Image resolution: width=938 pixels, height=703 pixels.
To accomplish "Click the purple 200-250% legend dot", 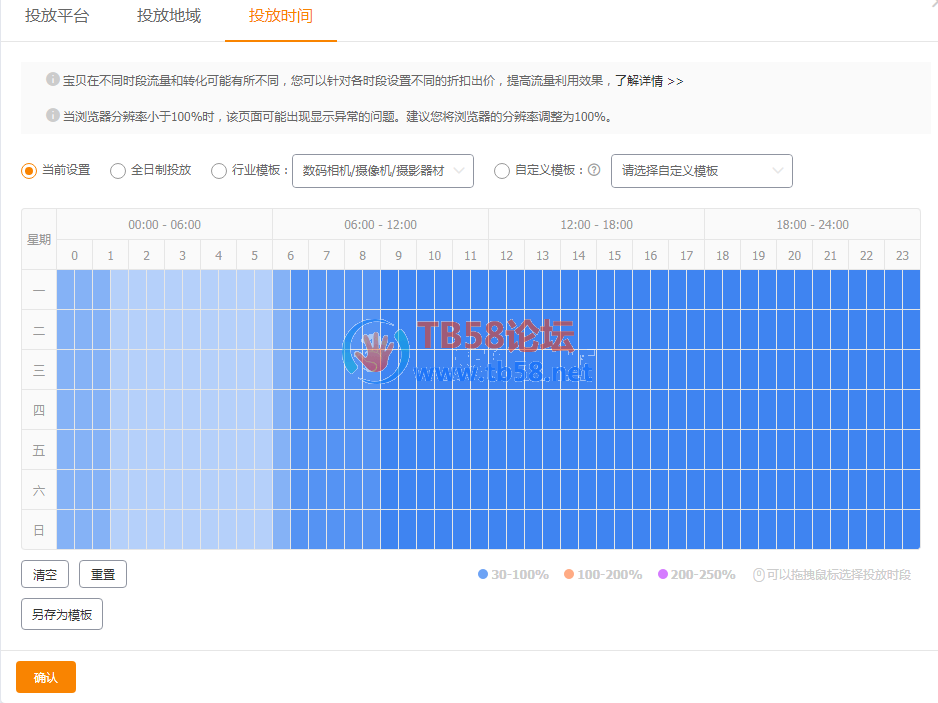I will [662, 574].
